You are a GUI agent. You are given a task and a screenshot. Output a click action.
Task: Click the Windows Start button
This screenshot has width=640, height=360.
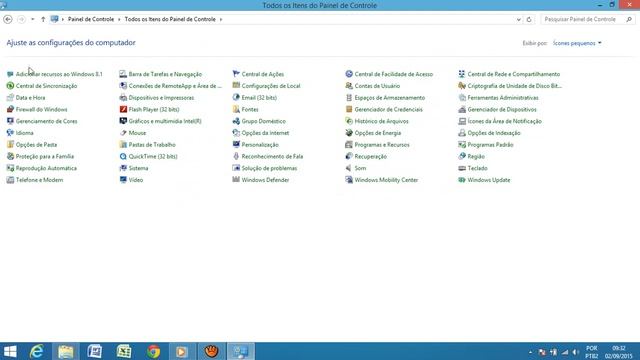point(10,351)
